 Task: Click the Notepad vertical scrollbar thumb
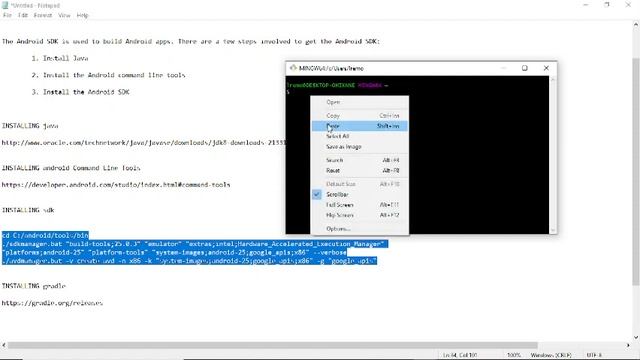click(636, 171)
